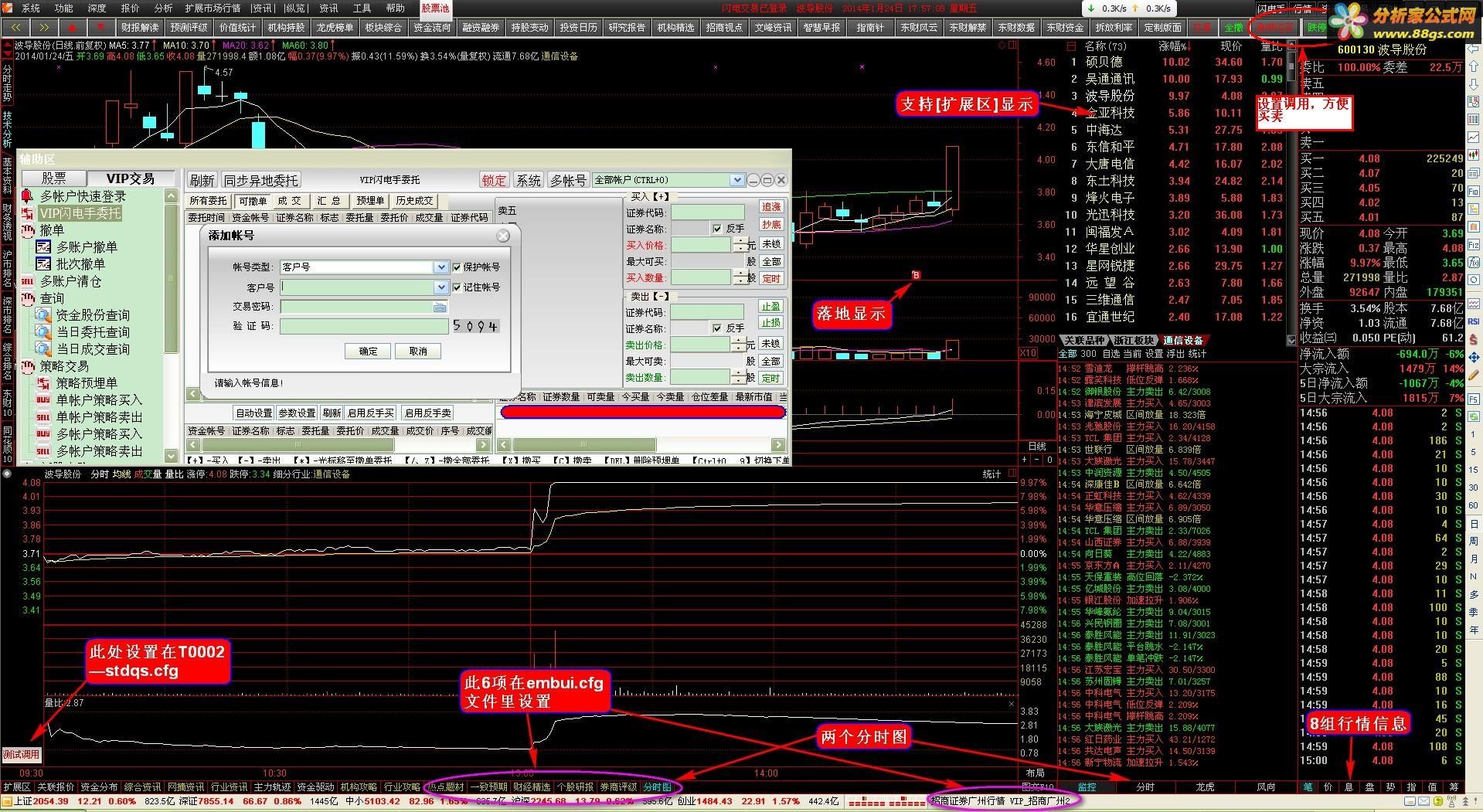Open the 工具 menu
The image size is (1483, 812).
(x=362, y=8)
